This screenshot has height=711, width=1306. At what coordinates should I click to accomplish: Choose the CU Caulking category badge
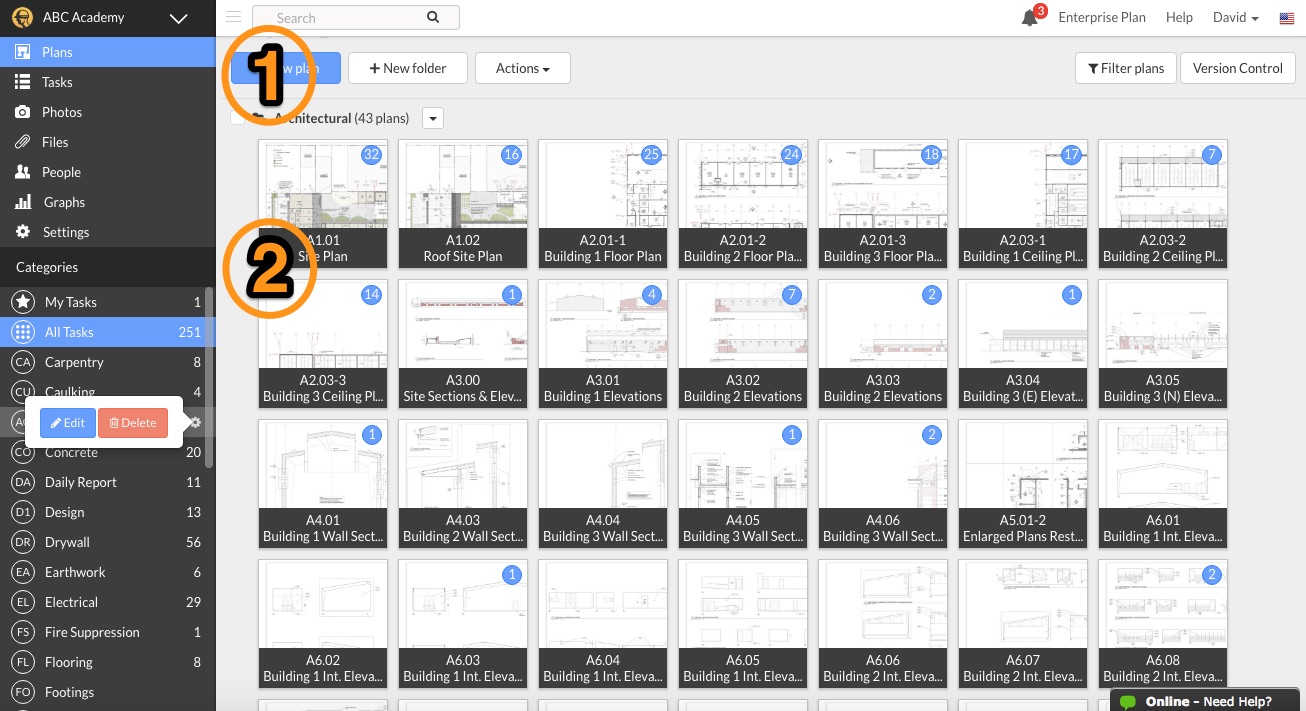pyautogui.click(x=23, y=392)
